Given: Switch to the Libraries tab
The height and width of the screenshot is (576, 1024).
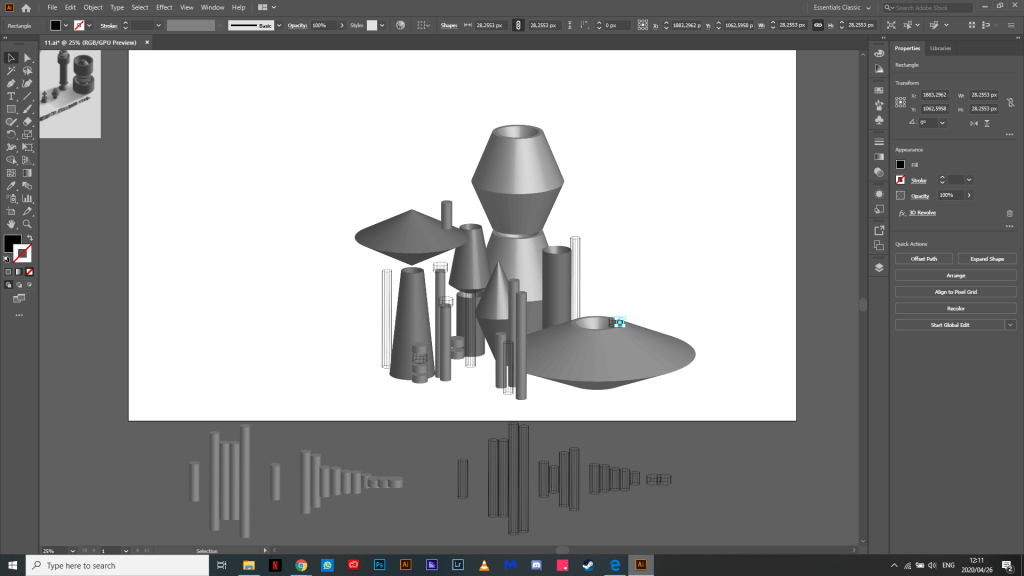Looking at the screenshot, I should (940, 48).
